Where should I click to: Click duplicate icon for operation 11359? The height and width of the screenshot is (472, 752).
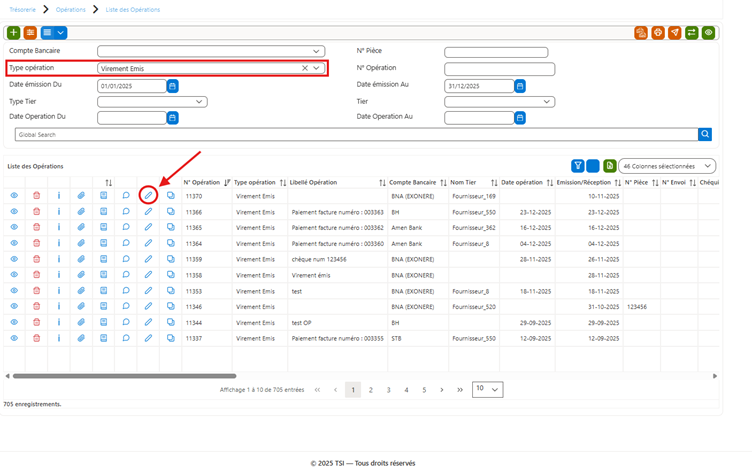coord(170,259)
